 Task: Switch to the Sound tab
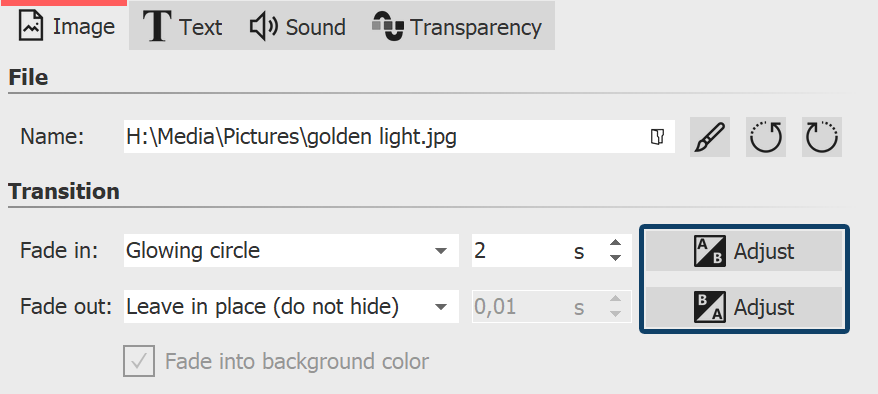298,26
